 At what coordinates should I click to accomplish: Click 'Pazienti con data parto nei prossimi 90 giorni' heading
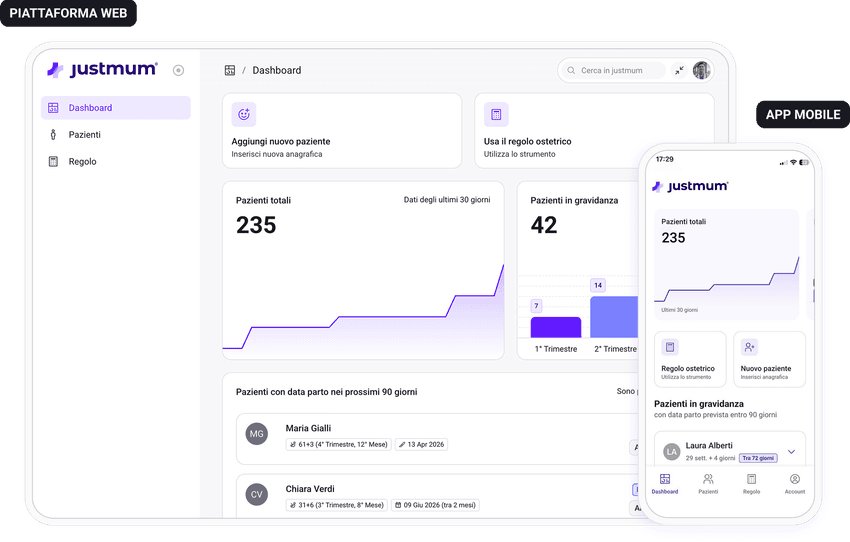tap(326, 392)
